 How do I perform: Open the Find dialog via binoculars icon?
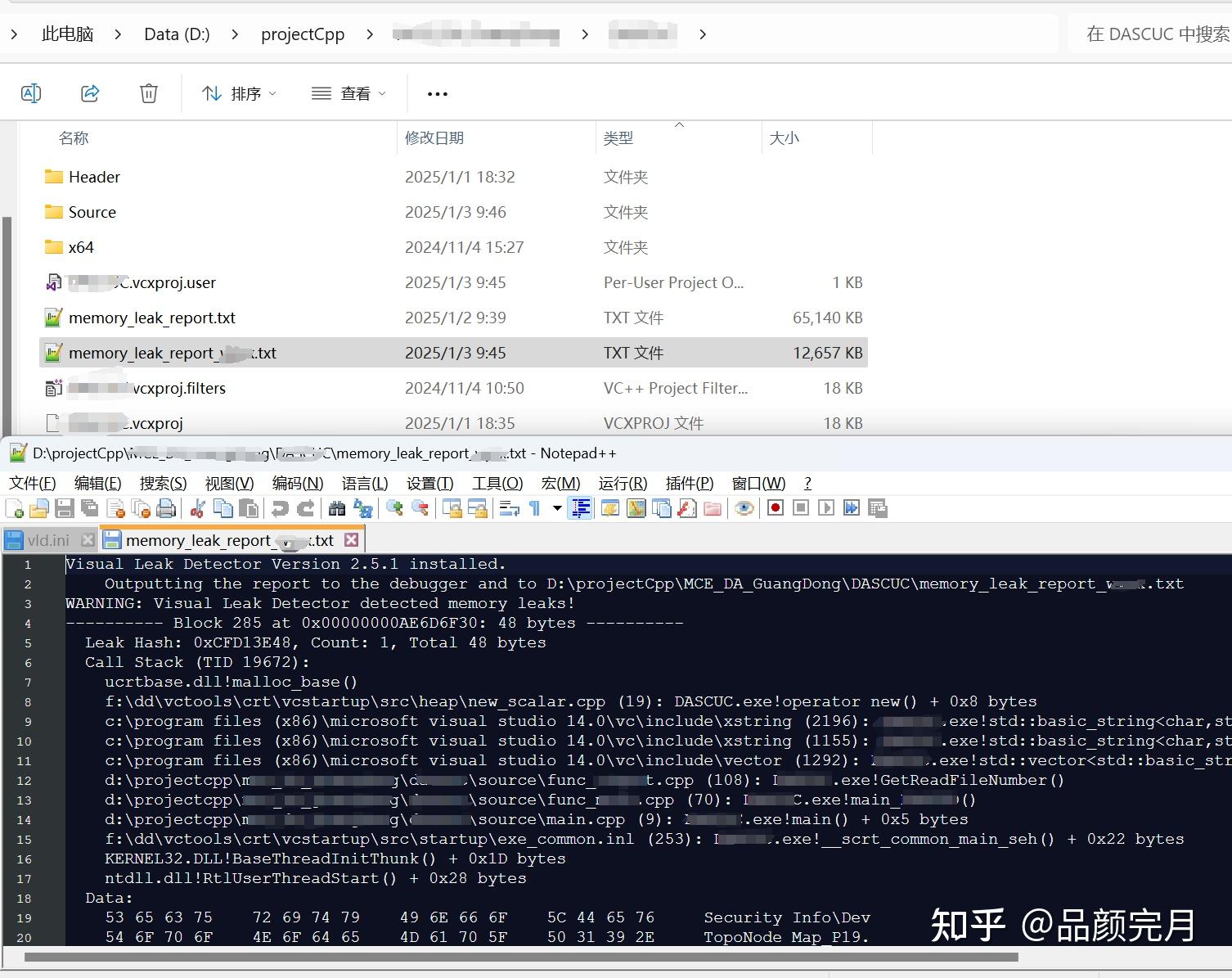(x=336, y=507)
